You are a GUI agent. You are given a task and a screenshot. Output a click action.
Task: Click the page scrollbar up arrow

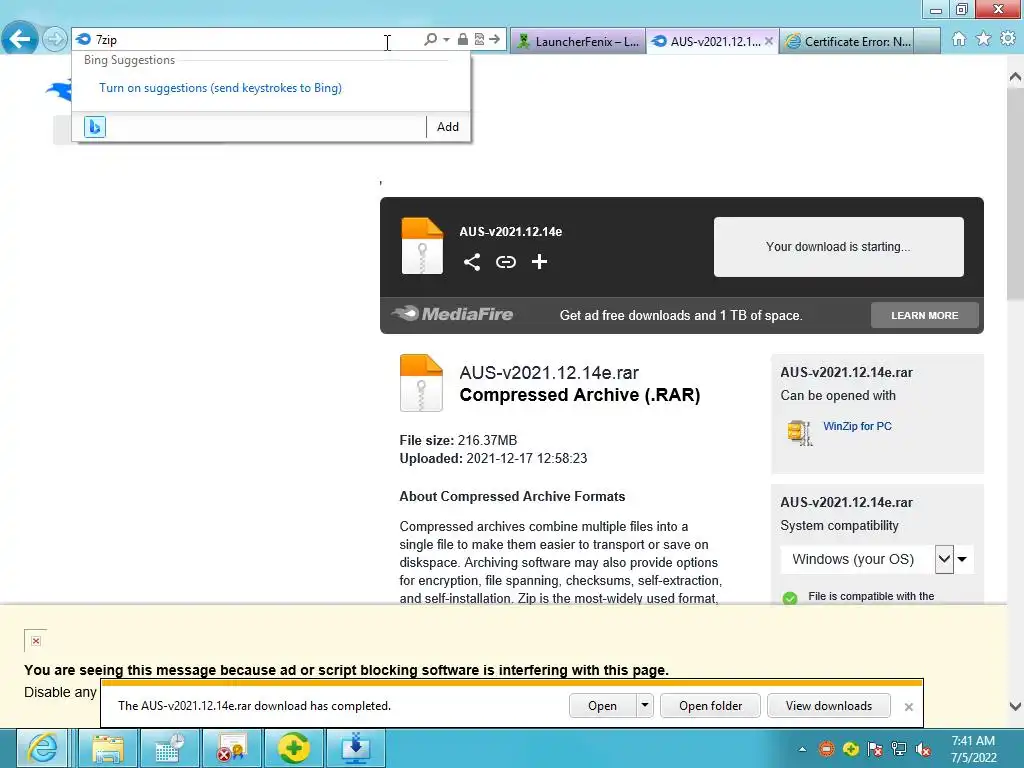1015,77
